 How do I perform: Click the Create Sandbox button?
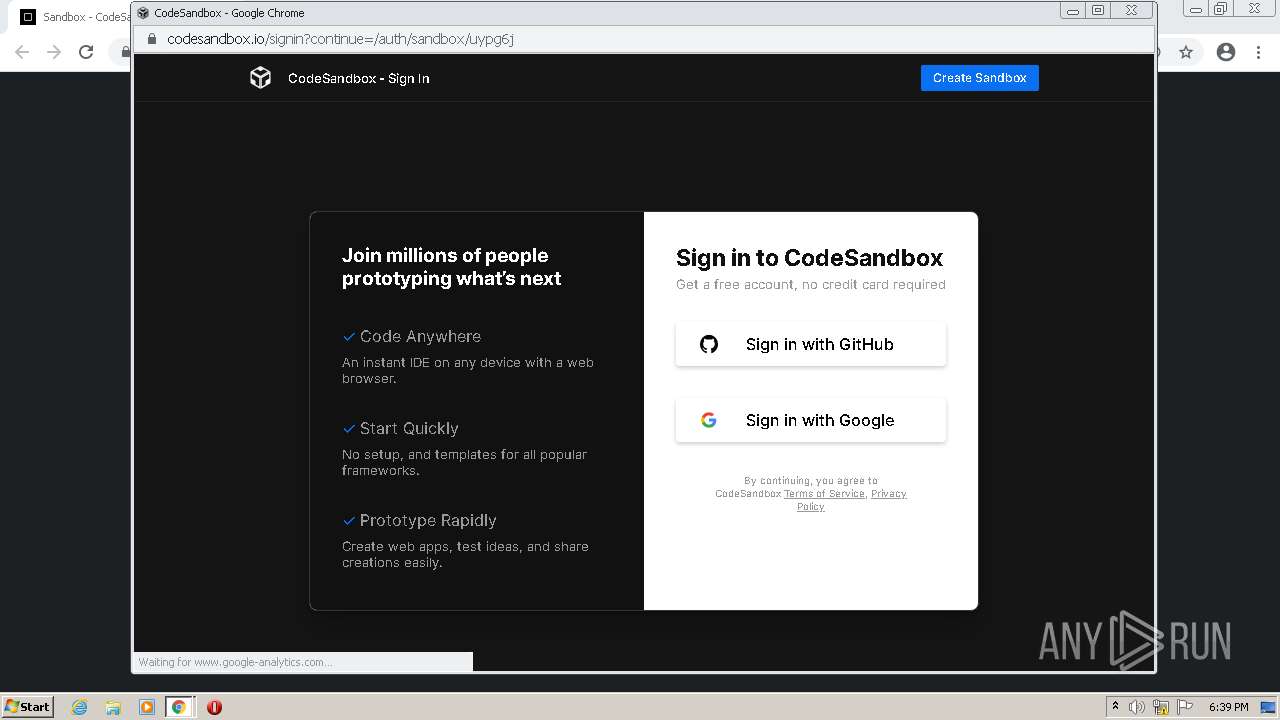(980, 78)
